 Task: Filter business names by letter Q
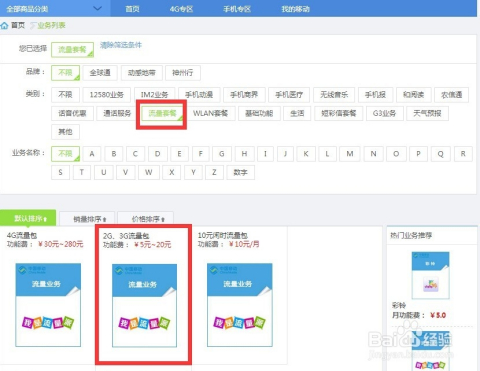(441, 154)
